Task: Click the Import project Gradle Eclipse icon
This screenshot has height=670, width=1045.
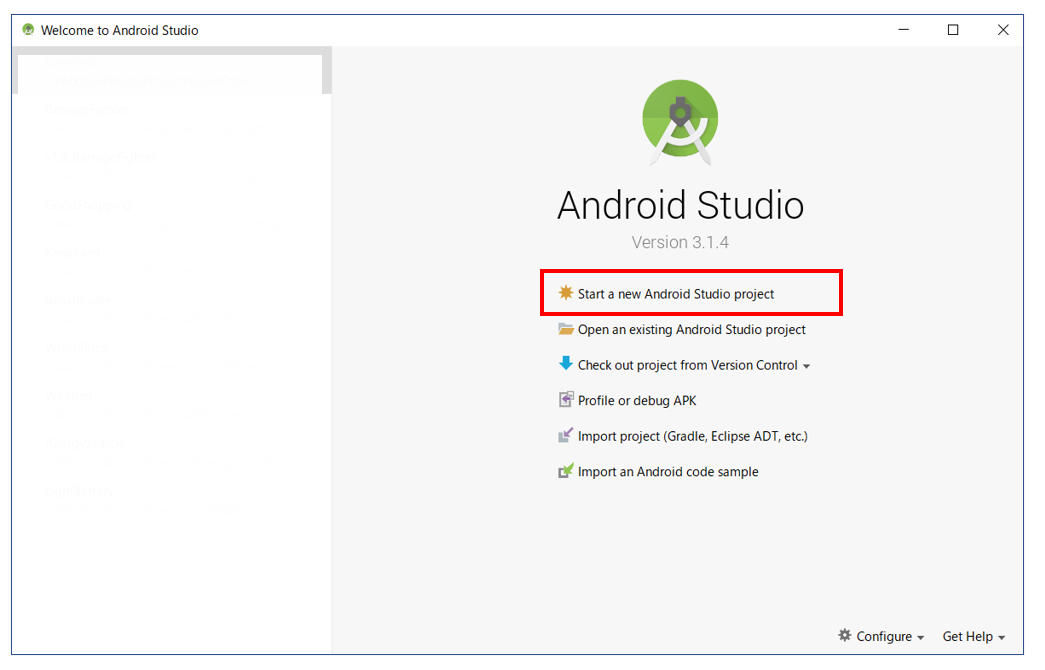Action: [x=565, y=435]
